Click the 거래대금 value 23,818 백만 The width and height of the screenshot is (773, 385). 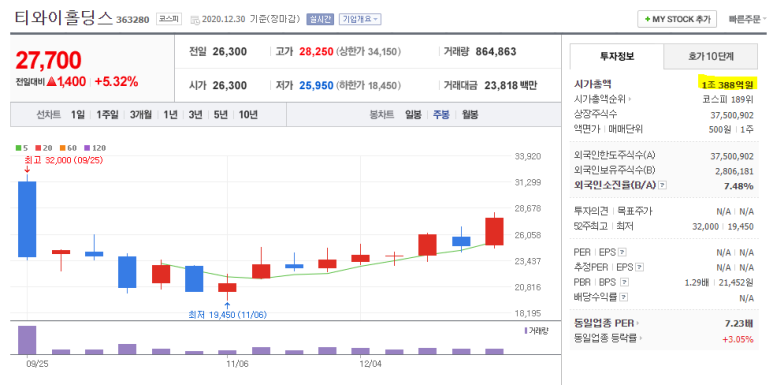point(511,85)
